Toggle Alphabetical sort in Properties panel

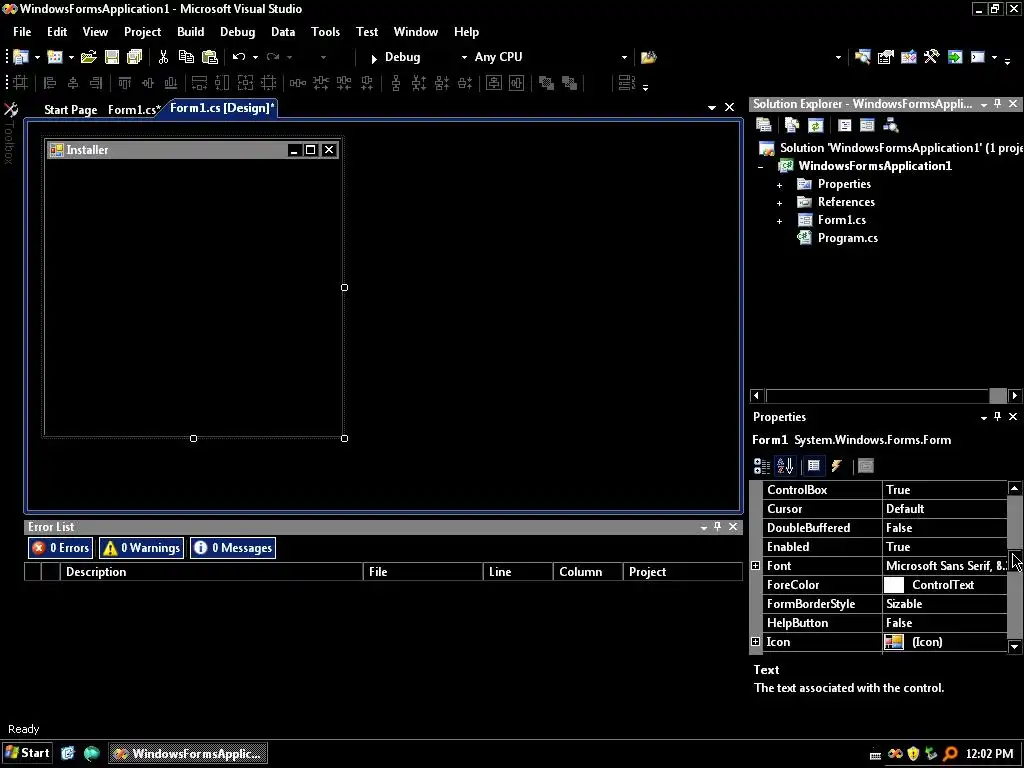pos(785,466)
